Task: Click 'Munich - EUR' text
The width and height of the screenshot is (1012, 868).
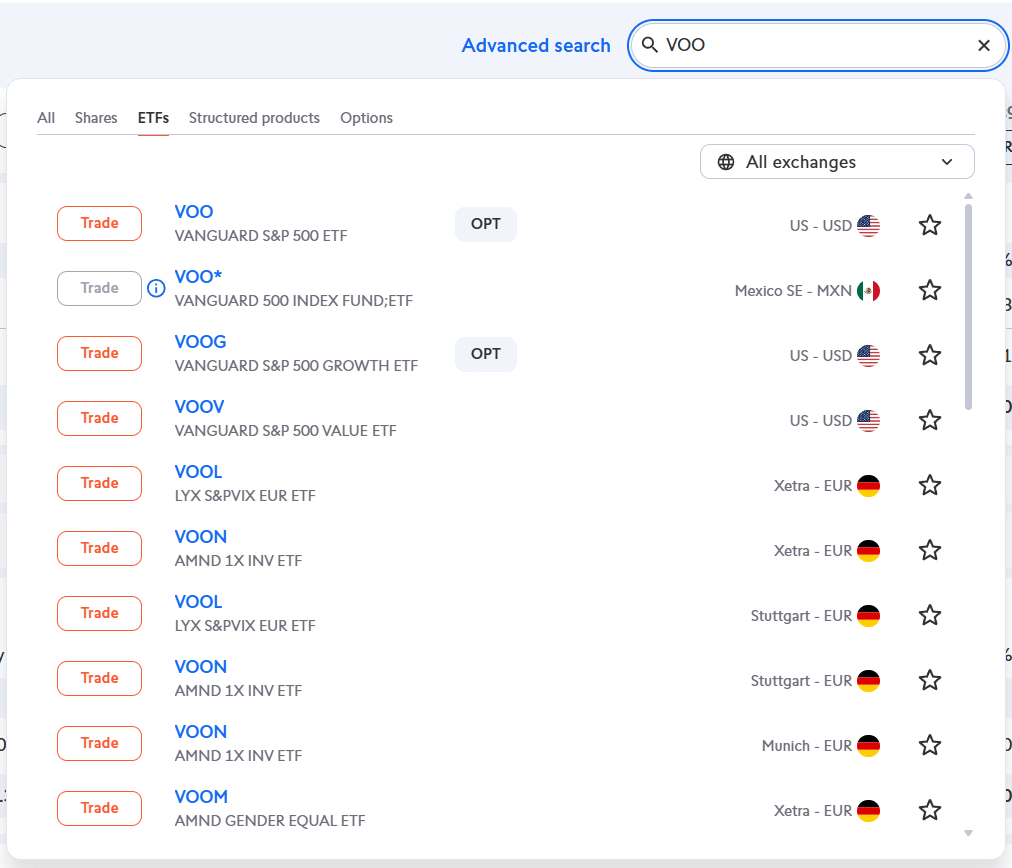Action: pos(807,746)
